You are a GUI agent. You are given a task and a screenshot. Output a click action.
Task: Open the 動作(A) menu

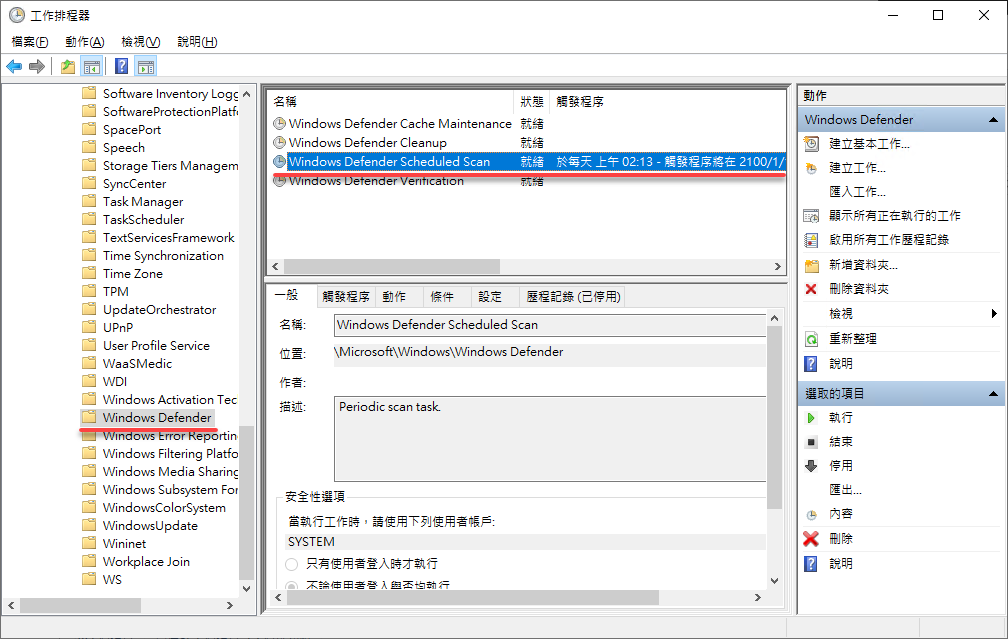click(x=85, y=42)
